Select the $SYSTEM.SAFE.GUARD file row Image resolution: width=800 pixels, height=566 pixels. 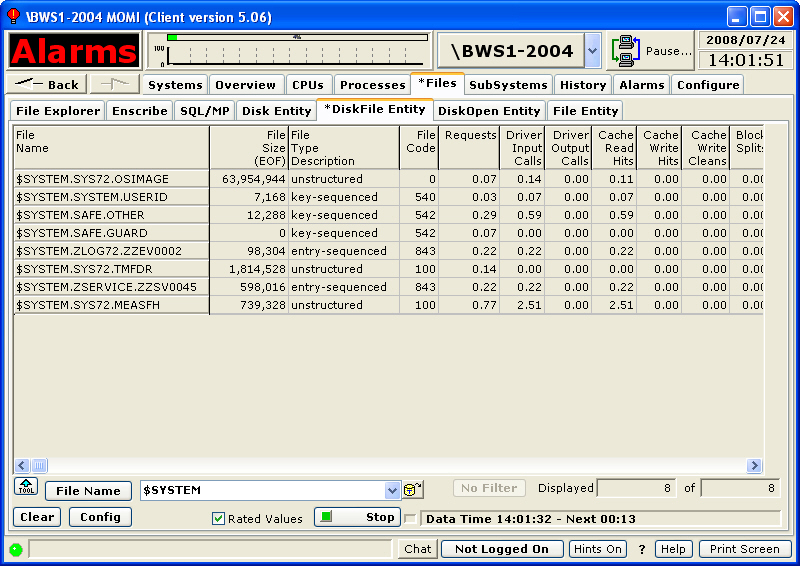pos(110,233)
